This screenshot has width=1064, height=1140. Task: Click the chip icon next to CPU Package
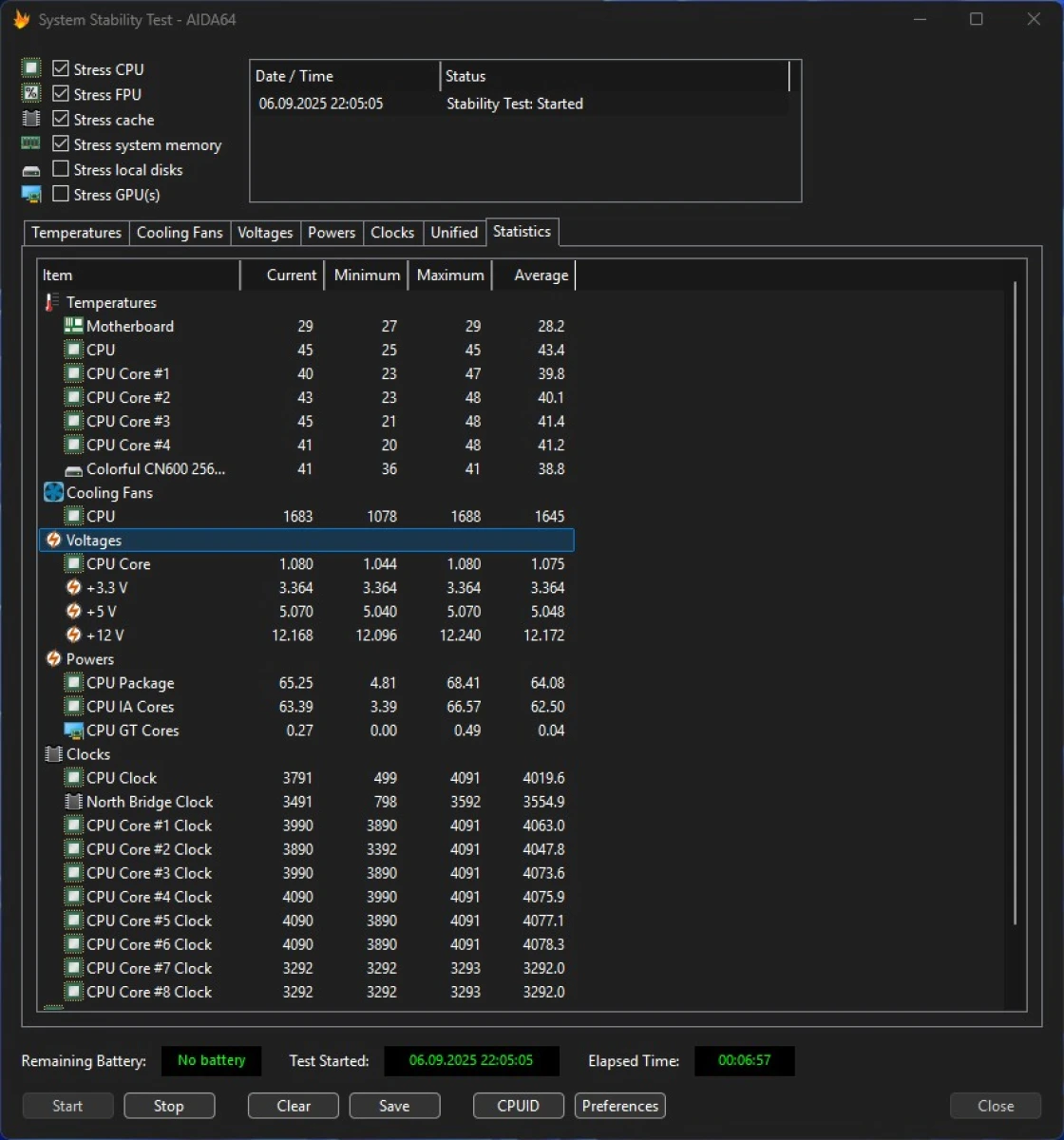pos(73,682)
